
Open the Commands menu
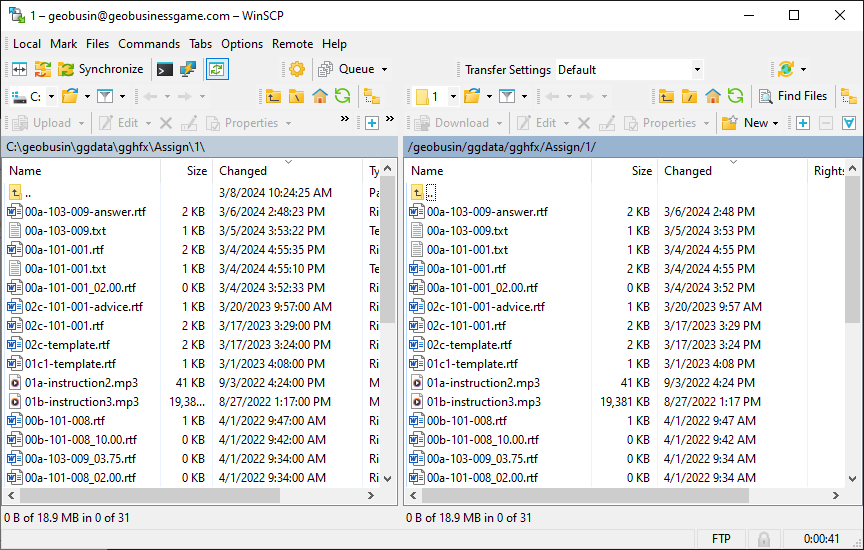pos(148,43)
